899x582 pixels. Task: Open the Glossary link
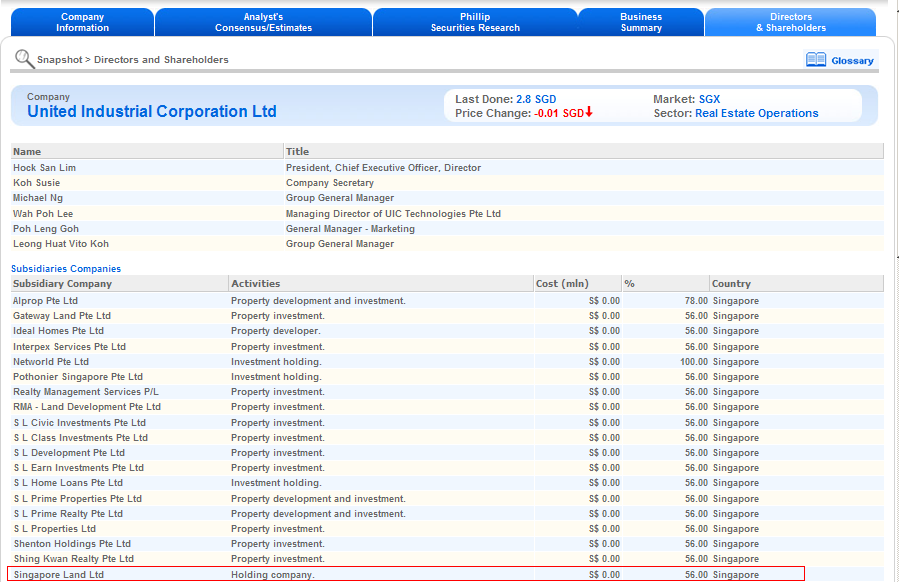(x=852, y=61)
